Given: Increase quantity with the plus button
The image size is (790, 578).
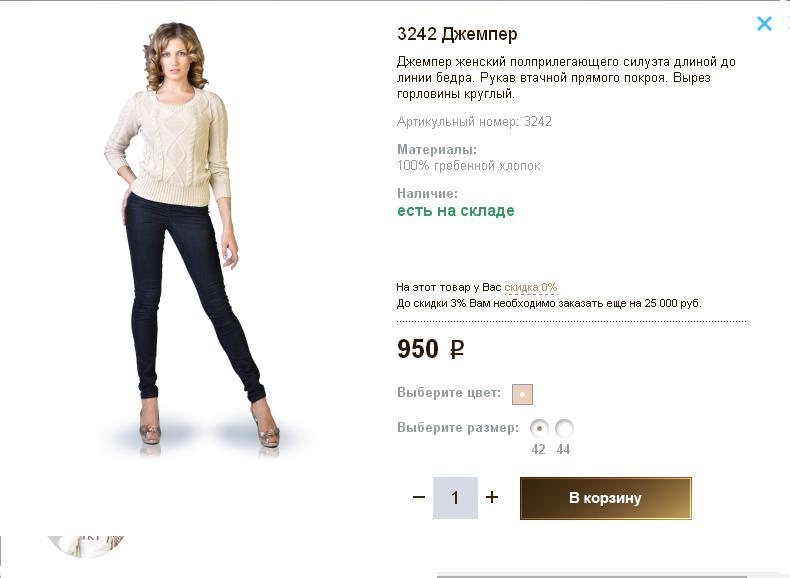Looking at the screenshot, I should (x=492, y=497).
